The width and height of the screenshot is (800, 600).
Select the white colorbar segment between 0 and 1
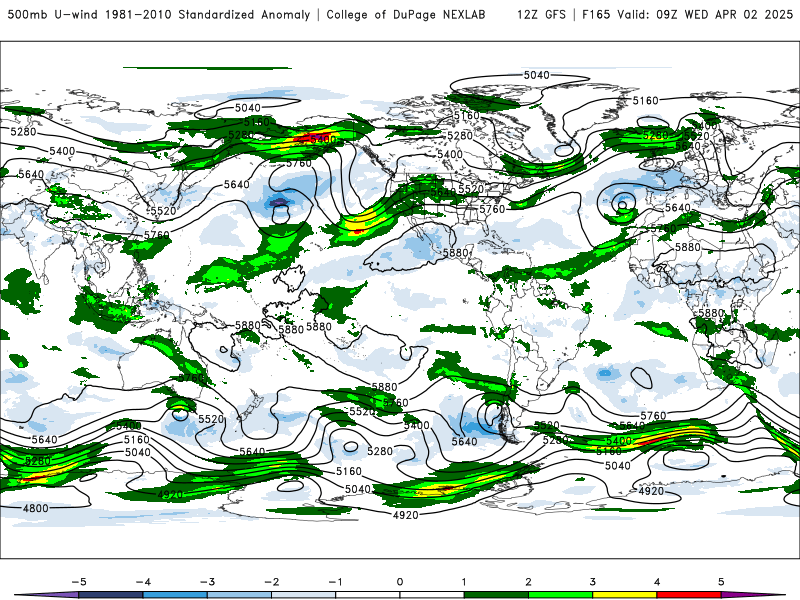point(432,595)
